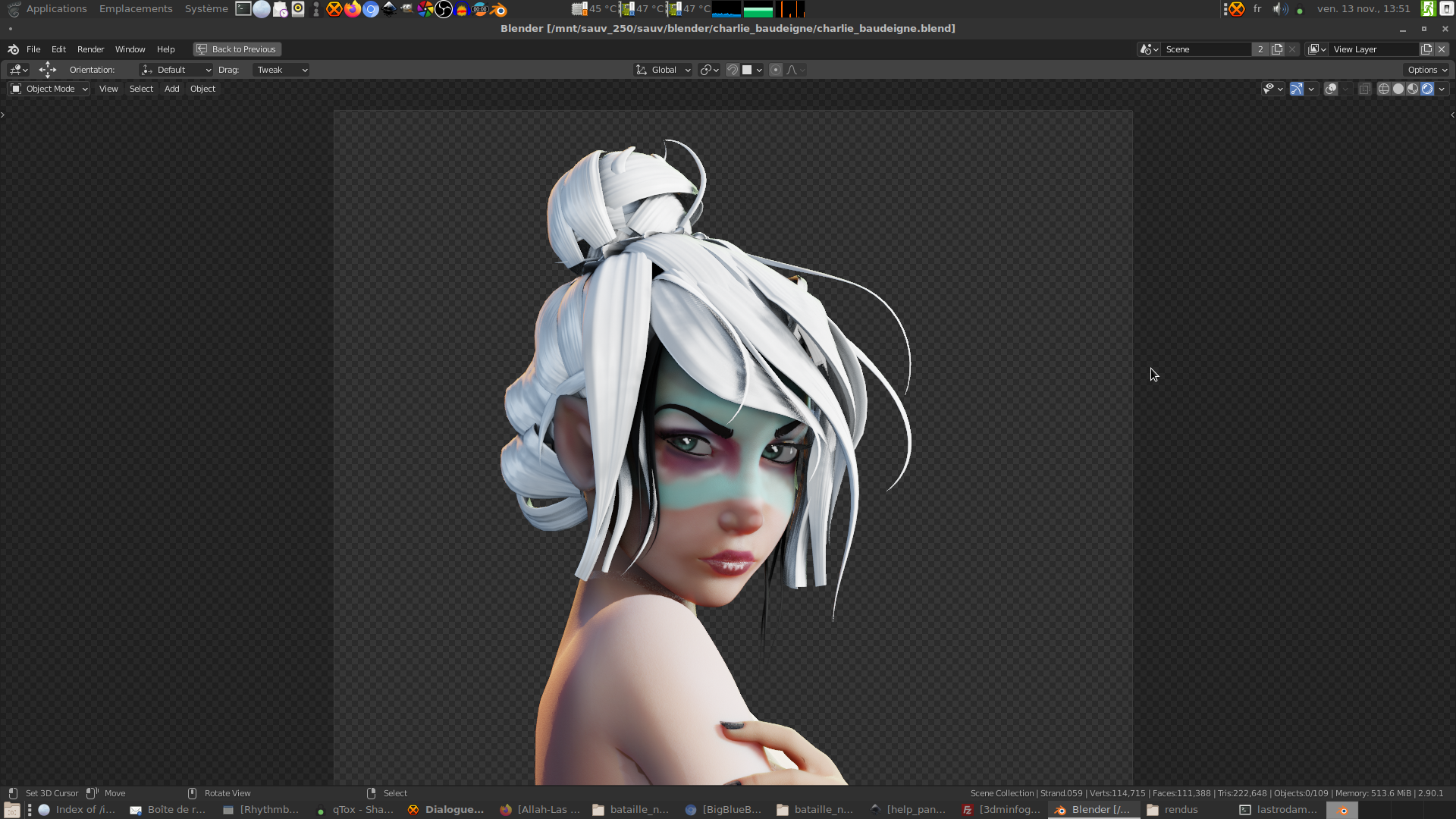Toggle viewport overlays
The height and width of the screenshot is (819, 1456).
pyautogui.click(x=1331, y=89)
